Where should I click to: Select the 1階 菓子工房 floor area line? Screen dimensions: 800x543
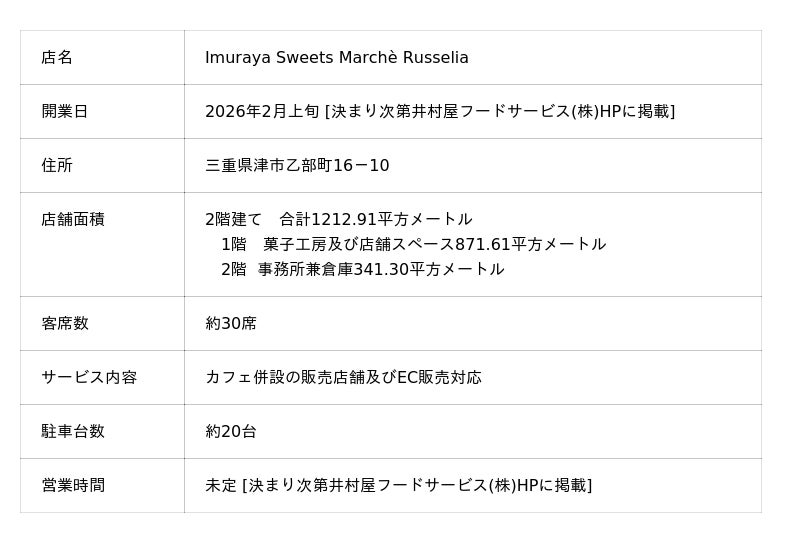tap(413, 245)
